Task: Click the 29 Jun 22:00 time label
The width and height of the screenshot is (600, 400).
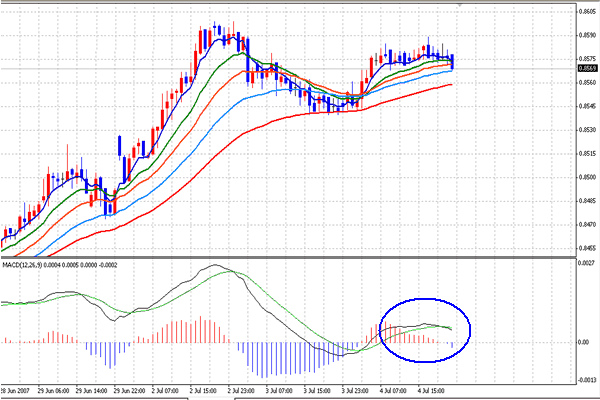Action: (x=129, y=391)
